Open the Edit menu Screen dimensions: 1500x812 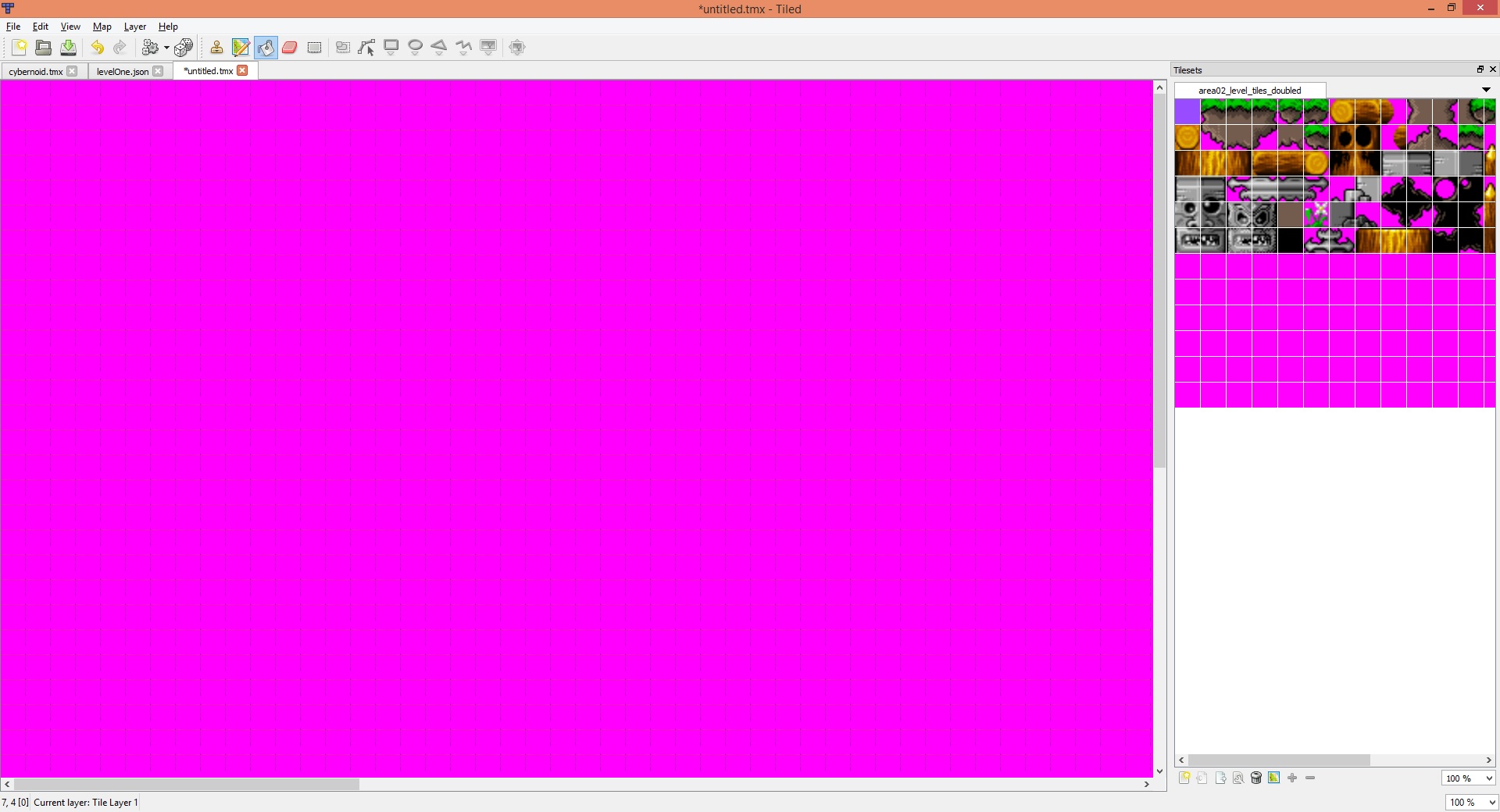click(x=41, y=27)
